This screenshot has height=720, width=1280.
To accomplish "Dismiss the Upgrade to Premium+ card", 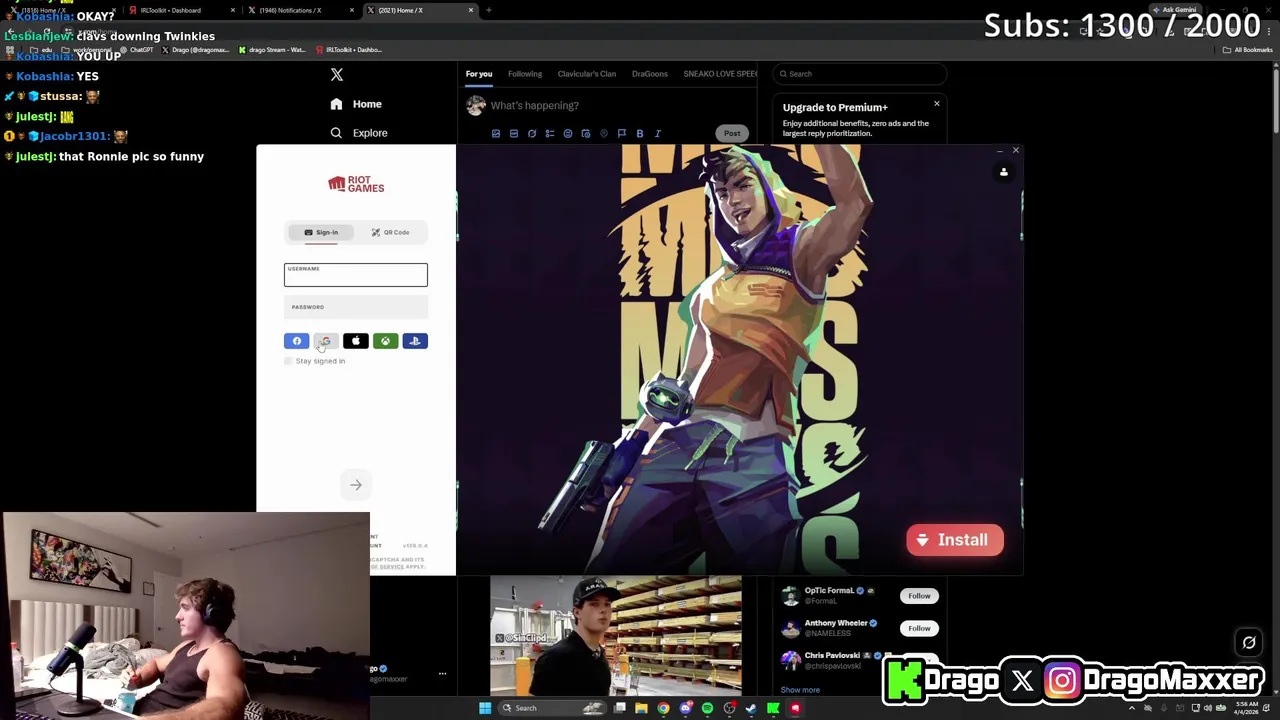I will [937, 104].
